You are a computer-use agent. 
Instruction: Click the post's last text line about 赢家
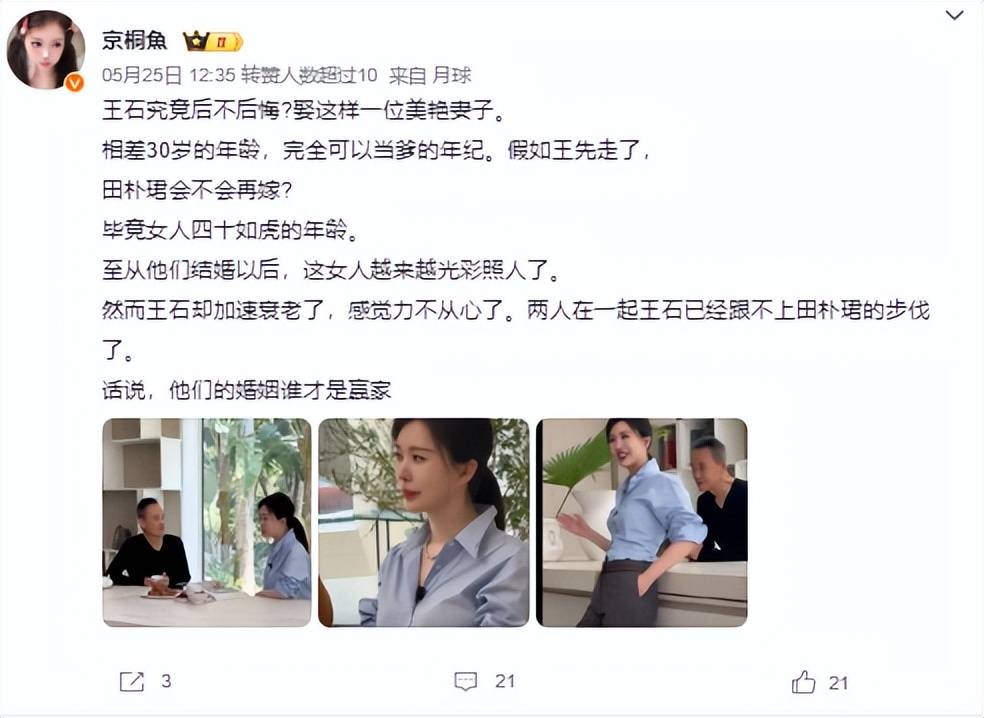point(247,390)
